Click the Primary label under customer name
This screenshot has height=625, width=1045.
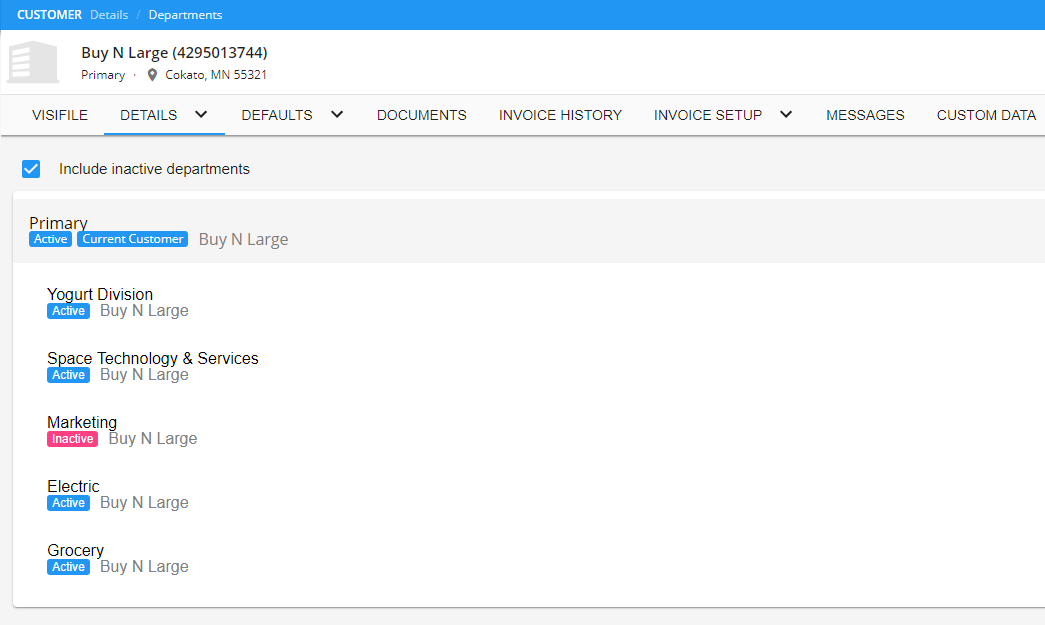(103, 75)
